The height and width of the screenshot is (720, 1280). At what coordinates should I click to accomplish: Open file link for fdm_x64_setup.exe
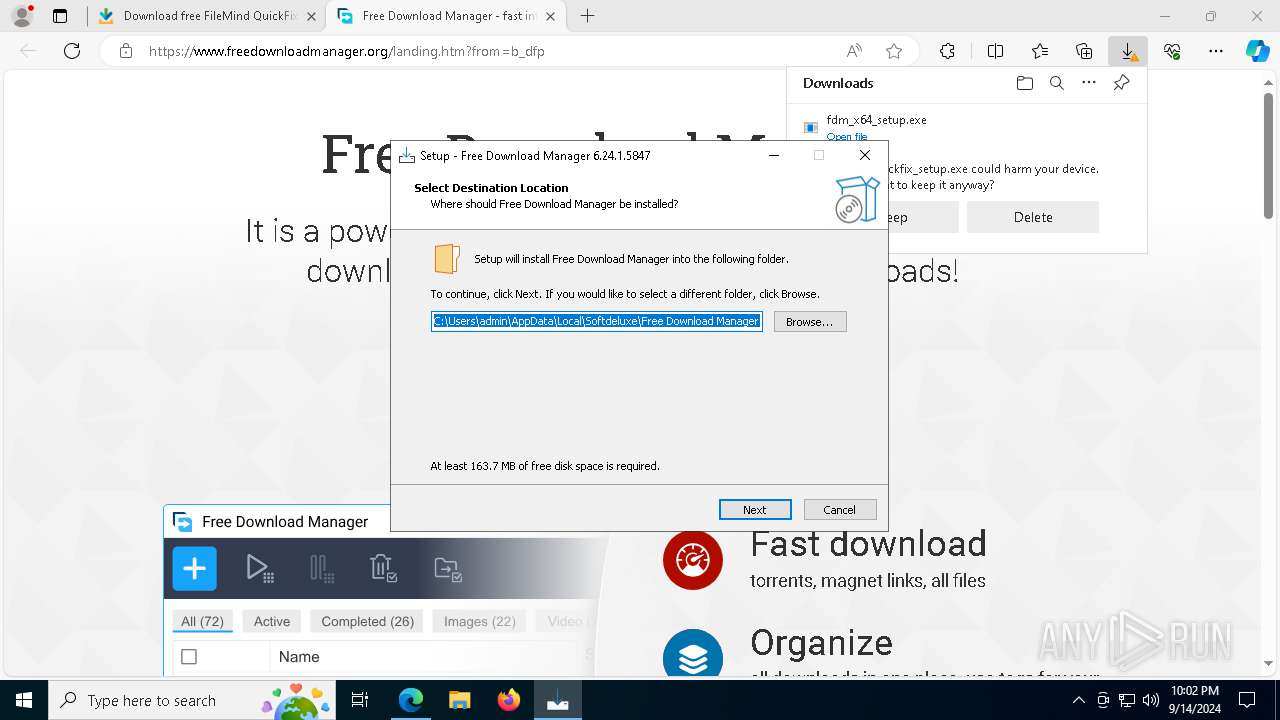(x=847, y=137)
